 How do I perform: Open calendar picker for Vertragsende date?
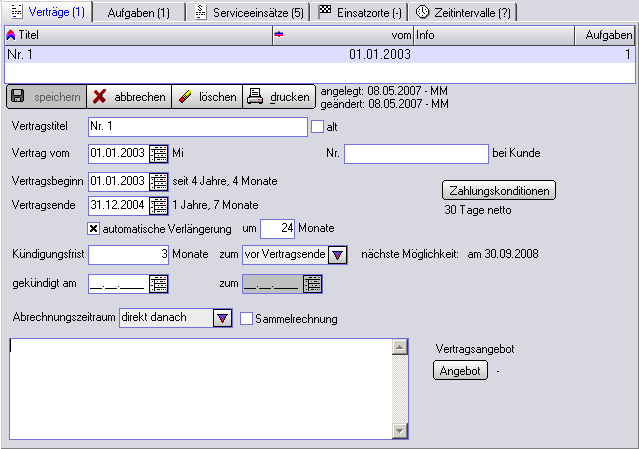click(159, 205)
